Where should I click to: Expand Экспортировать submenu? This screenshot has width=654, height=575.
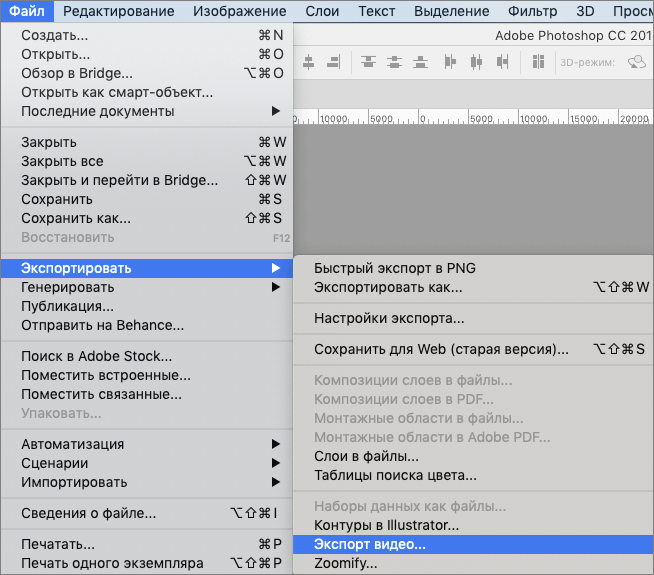pyautogui.click(x=146, y=268)
